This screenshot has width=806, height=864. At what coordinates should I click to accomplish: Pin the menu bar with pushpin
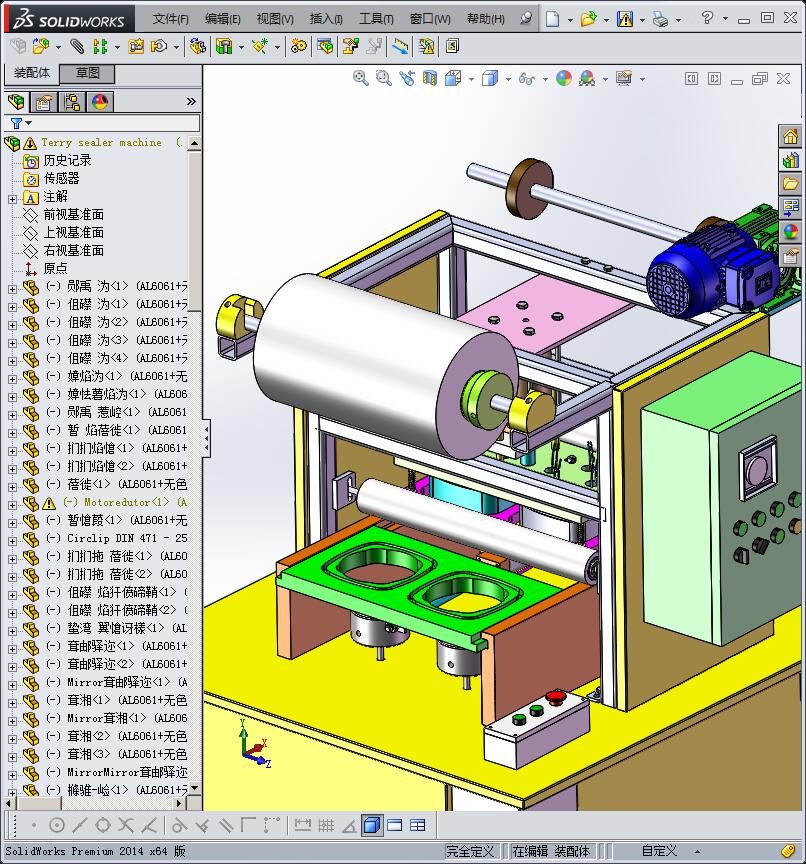coord(526,19)
